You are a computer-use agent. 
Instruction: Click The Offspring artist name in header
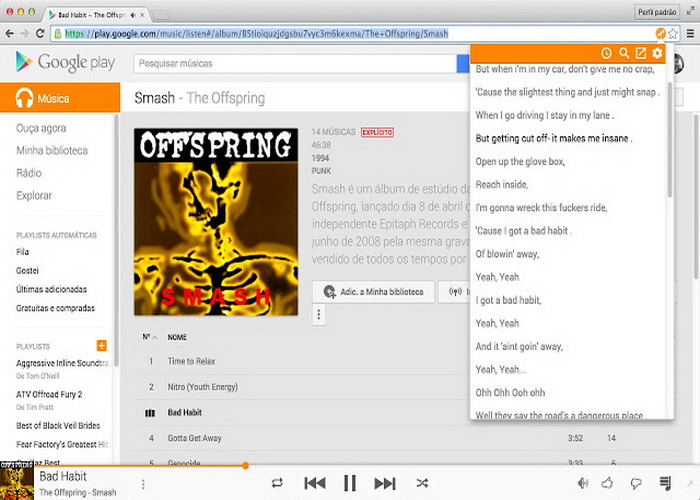tap(225, 98)
